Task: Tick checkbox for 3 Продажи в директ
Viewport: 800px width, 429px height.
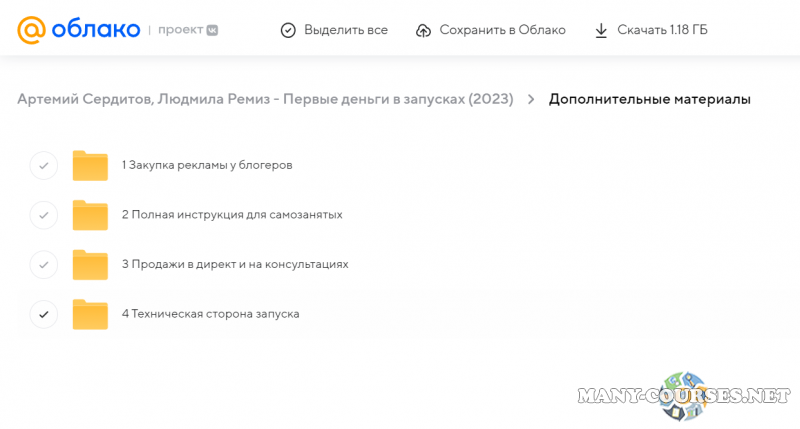Action: [x=43, y=265]
